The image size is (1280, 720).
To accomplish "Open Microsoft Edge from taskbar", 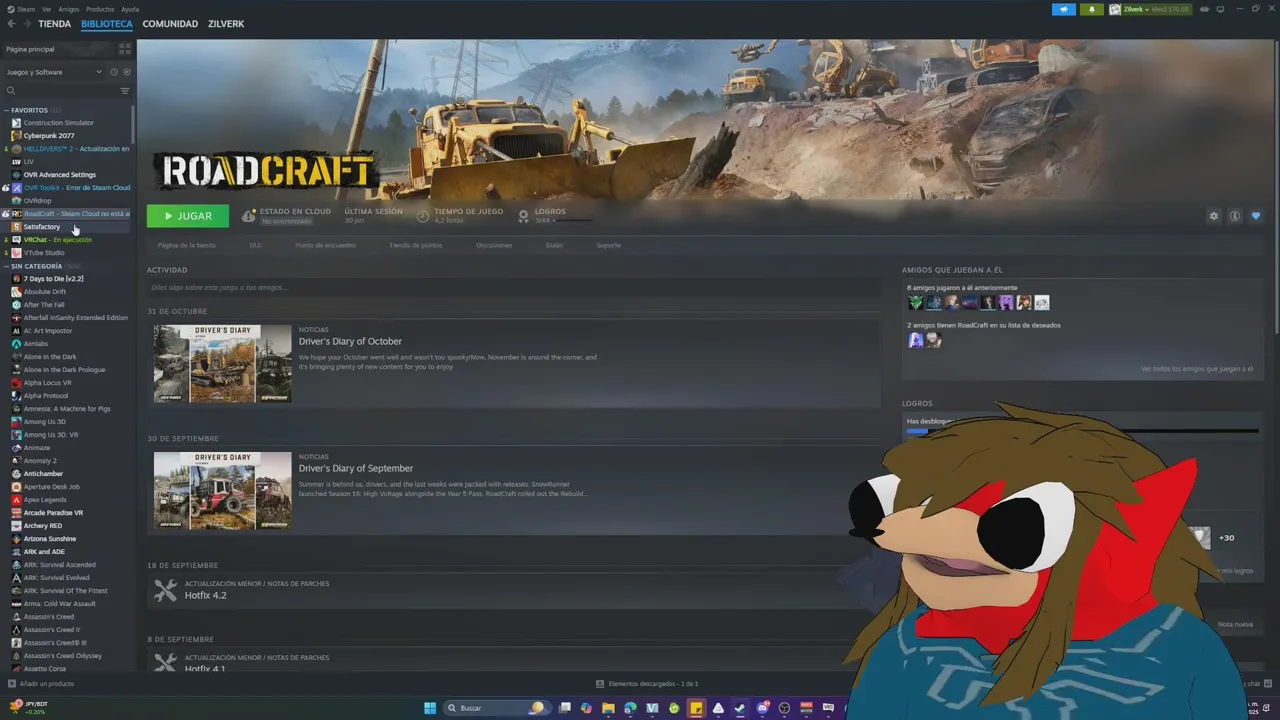I will coord(630,708).
